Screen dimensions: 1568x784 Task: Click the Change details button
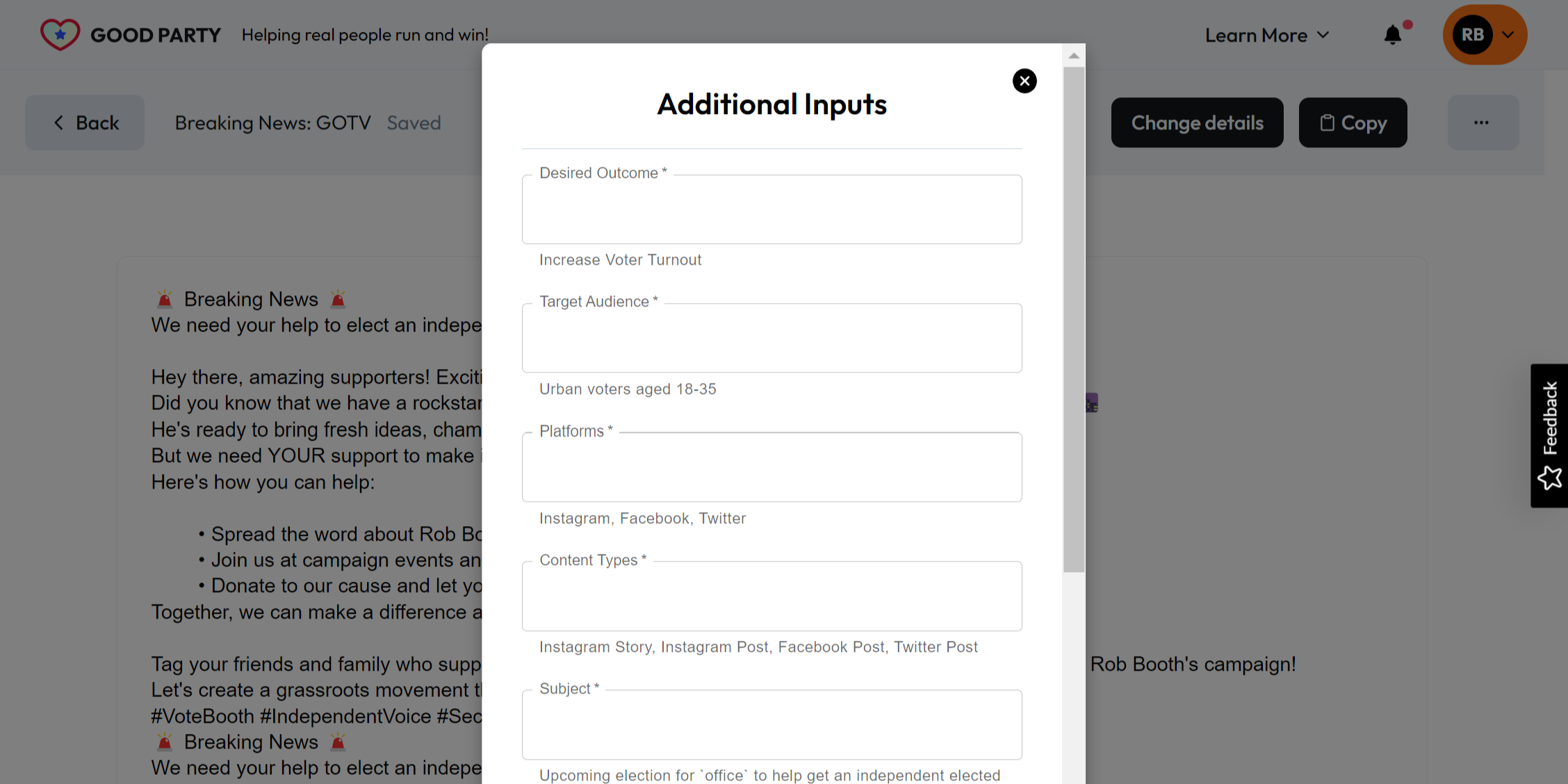pyautogui.click(x=1197, y=123)
